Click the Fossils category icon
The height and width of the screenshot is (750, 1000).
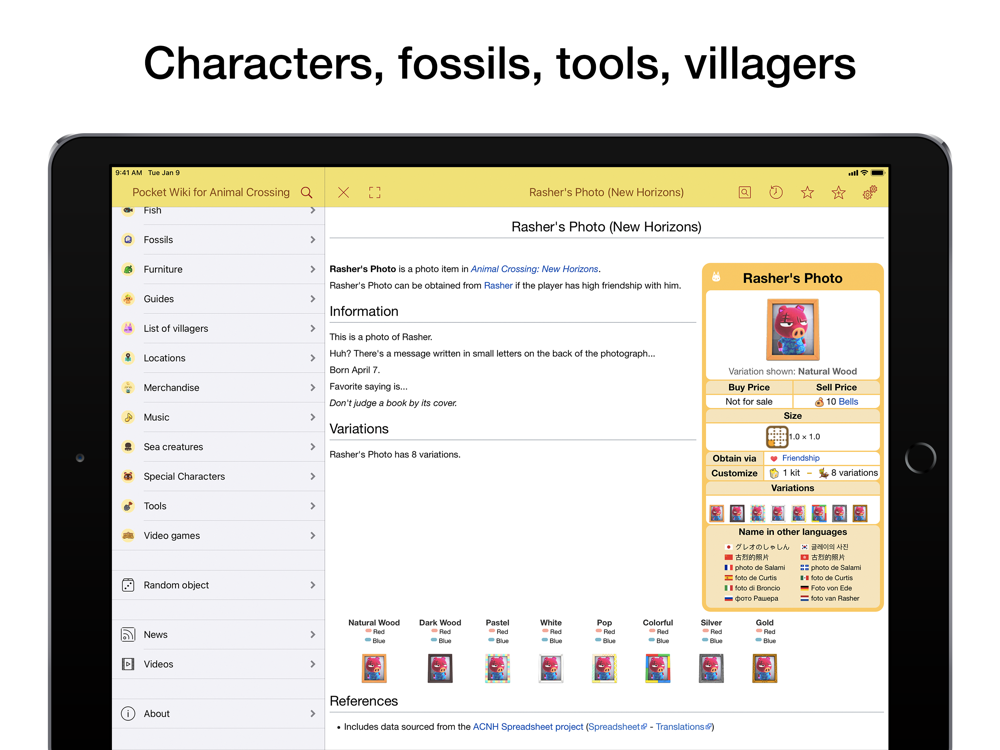128,240
